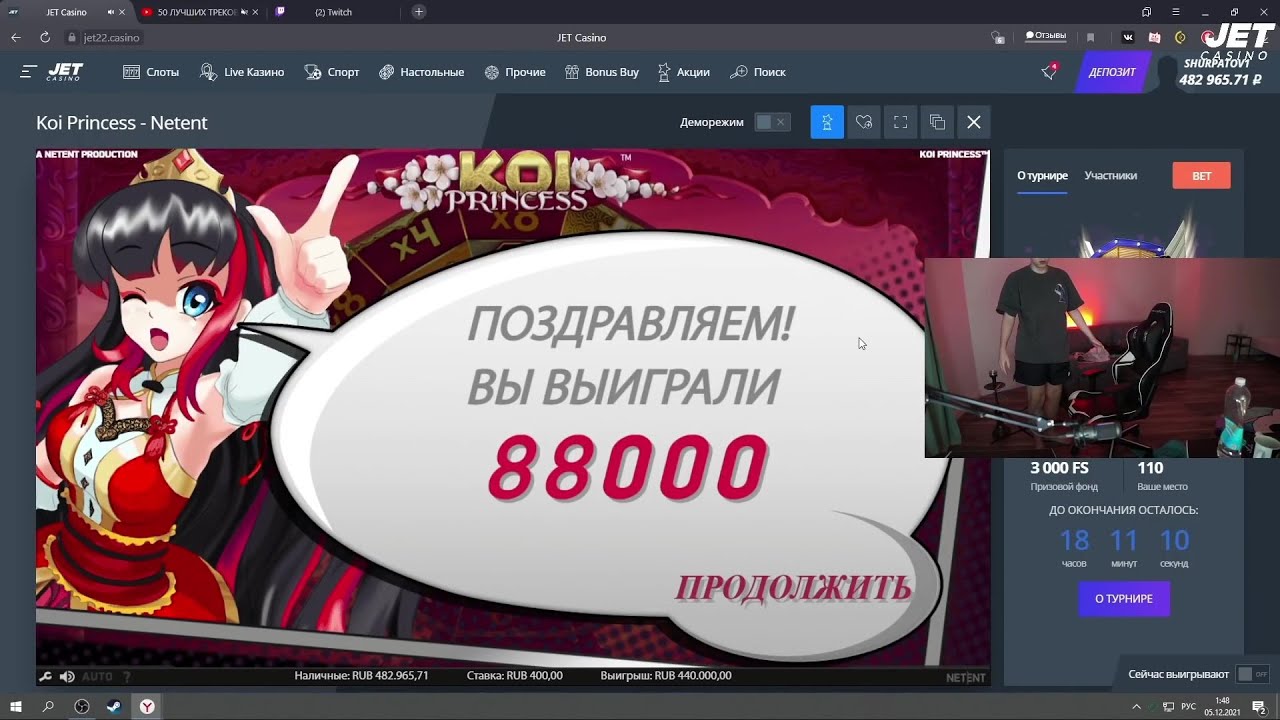Open Windows notification center
This screenshot has width=1280, height=720.
coord(1259,706)
